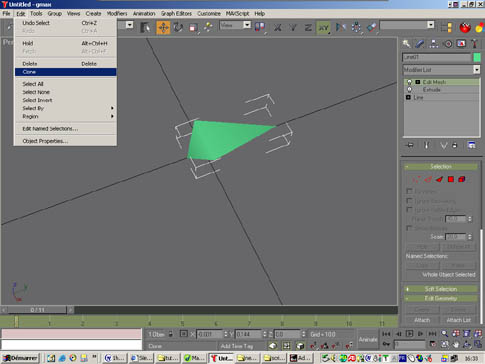Screen dimensions: 485x364
Task: Click the Track View icon left of Material Editor
Action: click(447, 27)
